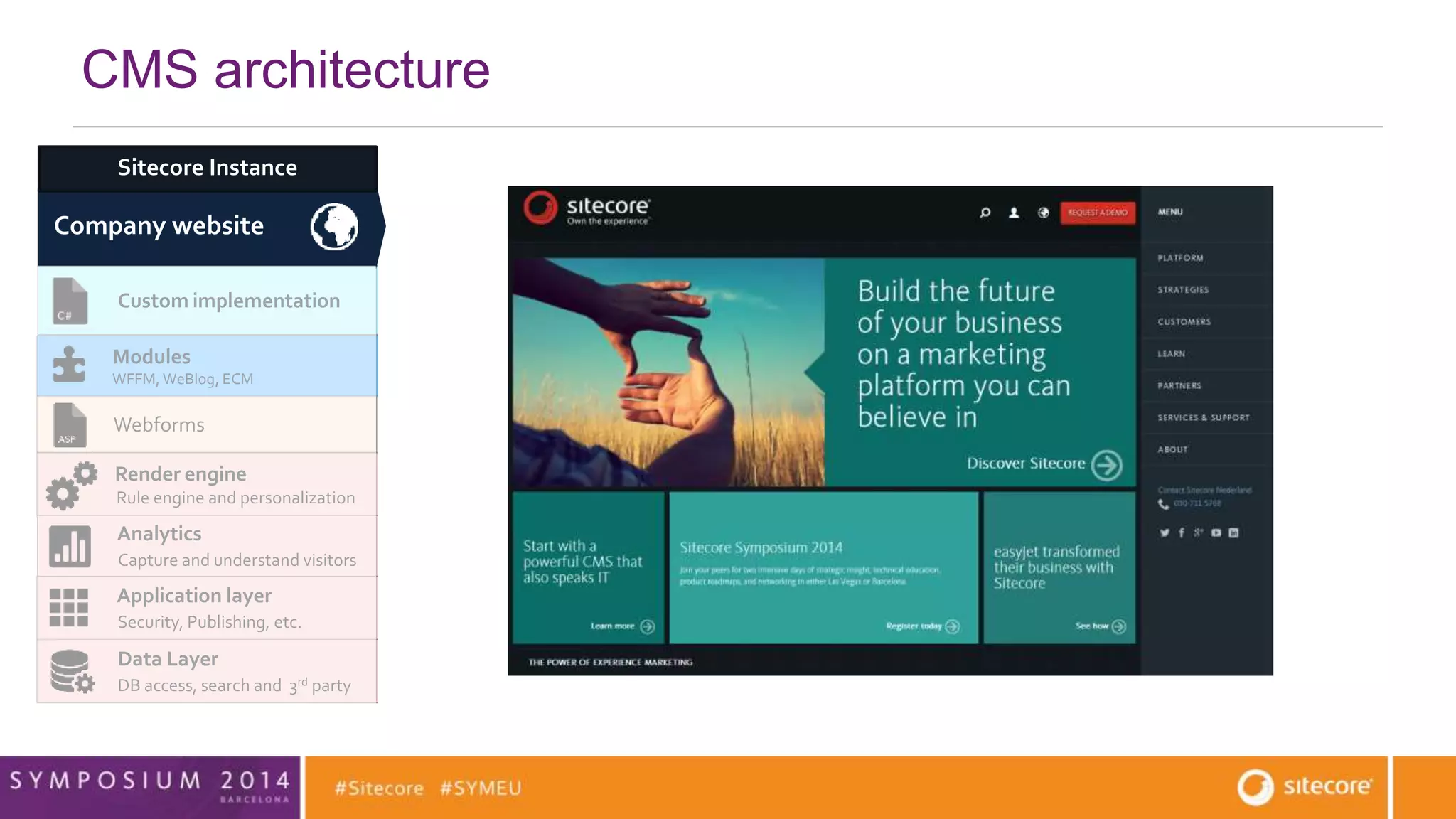Image resolution: width=1456 pixels, height=819 pixels.
Task: Click the globe language icon in website header
Action: pos(1043,213)
